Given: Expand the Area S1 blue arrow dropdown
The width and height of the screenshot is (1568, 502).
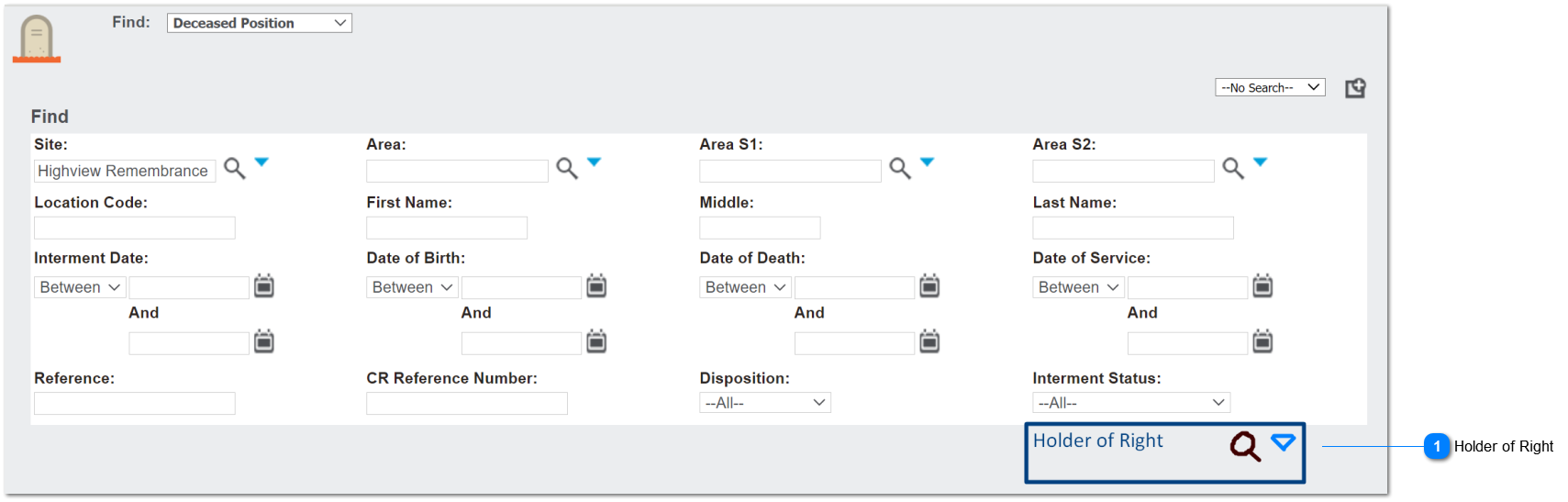Looking at the screenshot, I should tap(927, 162).
